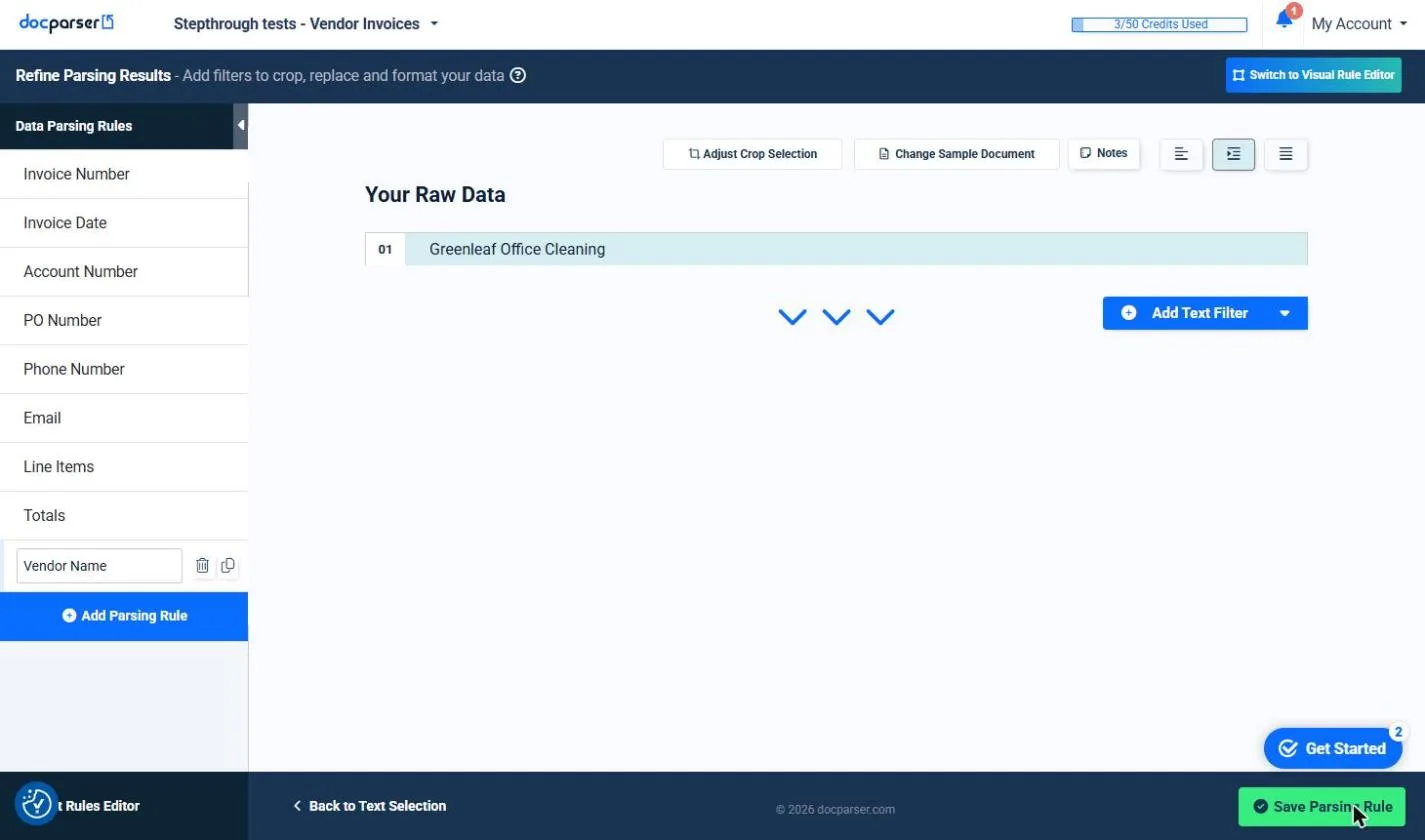Select the Invoice Number parsing rule
Screen dimensions: 1425x840
(124, 174)
